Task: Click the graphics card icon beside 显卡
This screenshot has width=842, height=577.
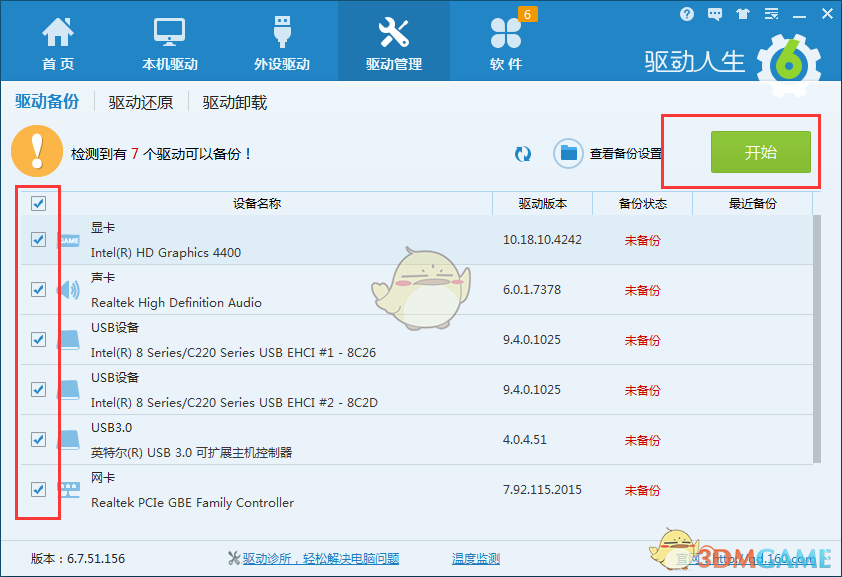Action: click(x=69, y=240)
